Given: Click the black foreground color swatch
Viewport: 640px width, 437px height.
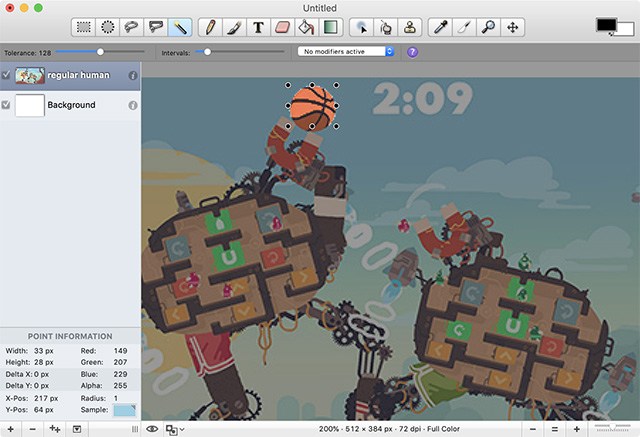Looking at the screenshot, I should [604, 24].
